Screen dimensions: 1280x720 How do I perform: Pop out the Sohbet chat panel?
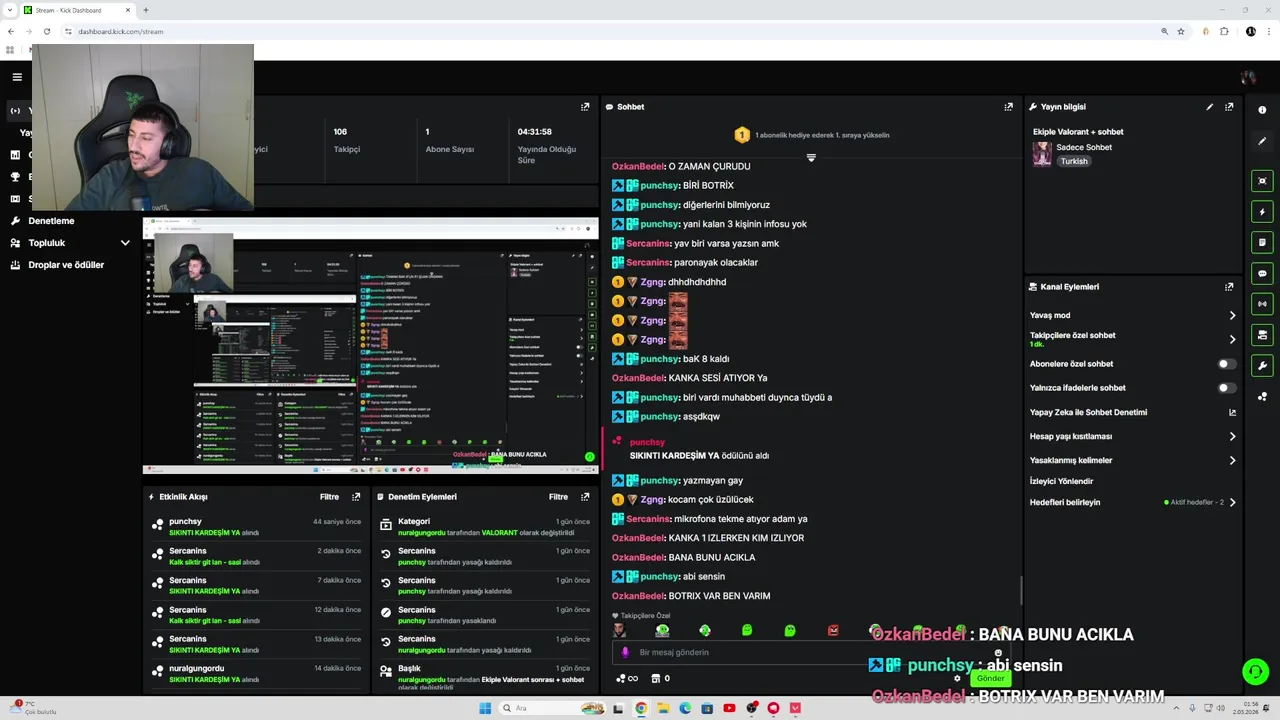point(1008,107)
